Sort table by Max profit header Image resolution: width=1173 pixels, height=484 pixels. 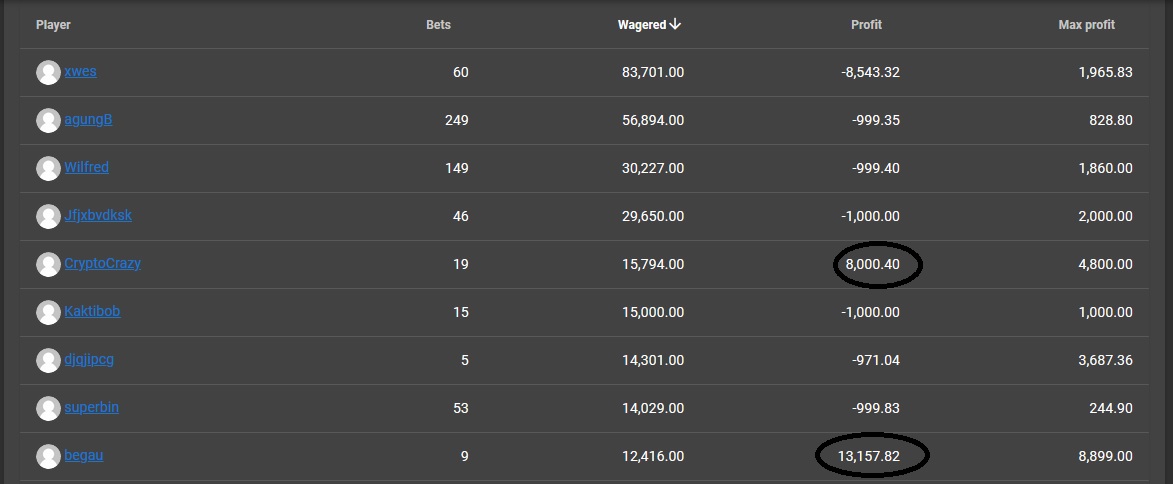(1086, 25)
